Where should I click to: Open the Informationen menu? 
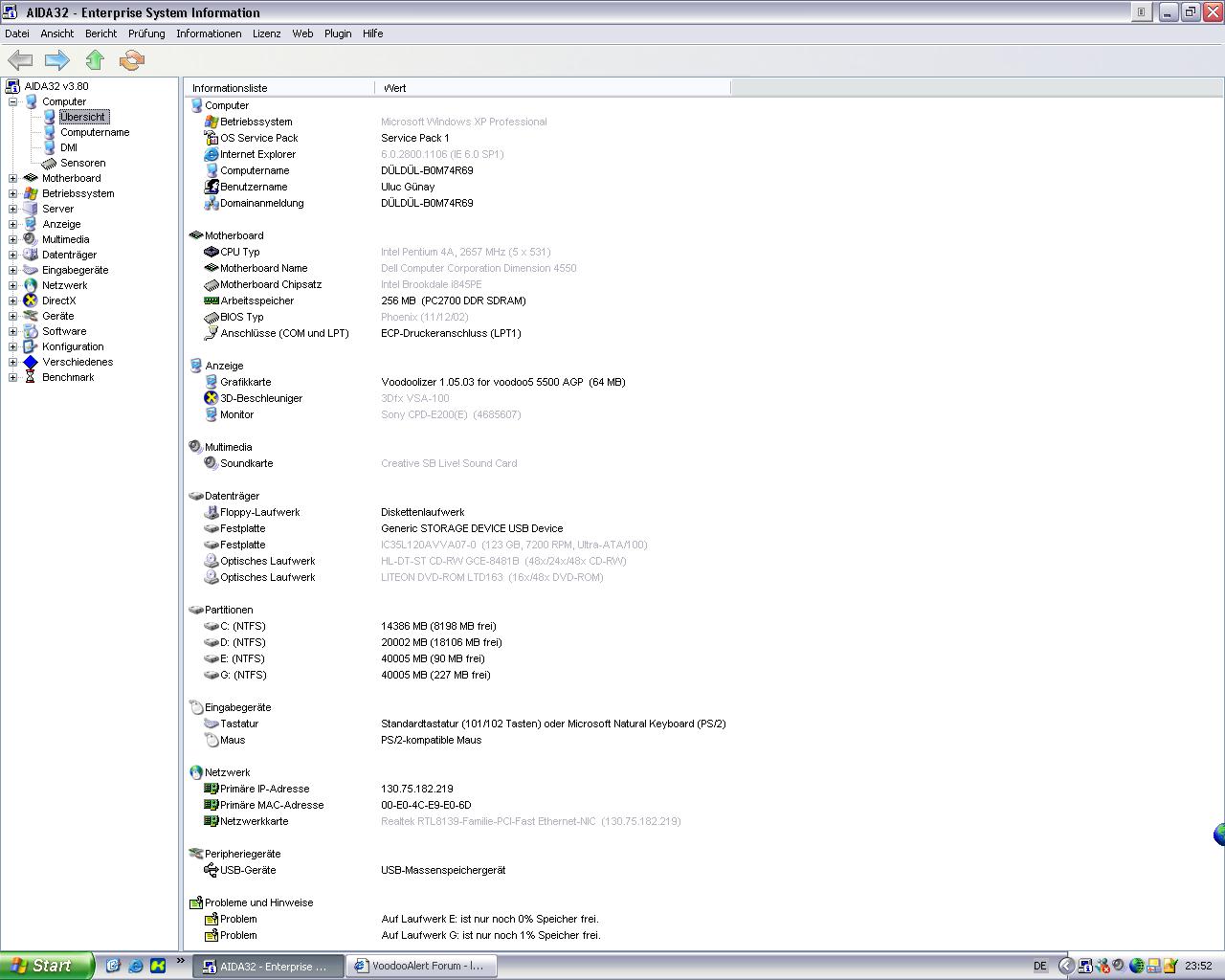coord(209,33)
